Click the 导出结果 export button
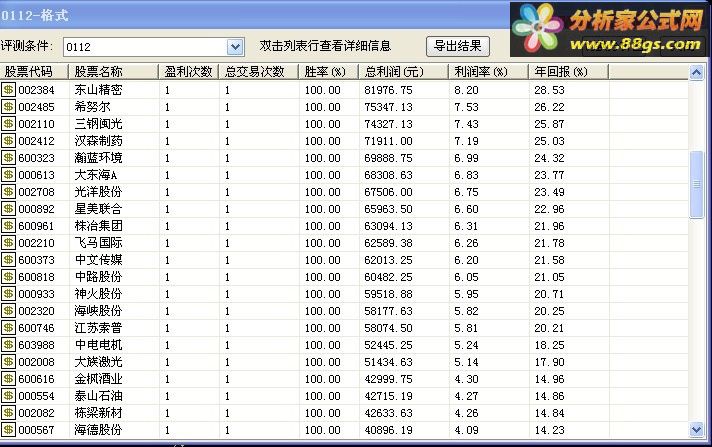This screenshot has height=447, width=712. [458, 46]
